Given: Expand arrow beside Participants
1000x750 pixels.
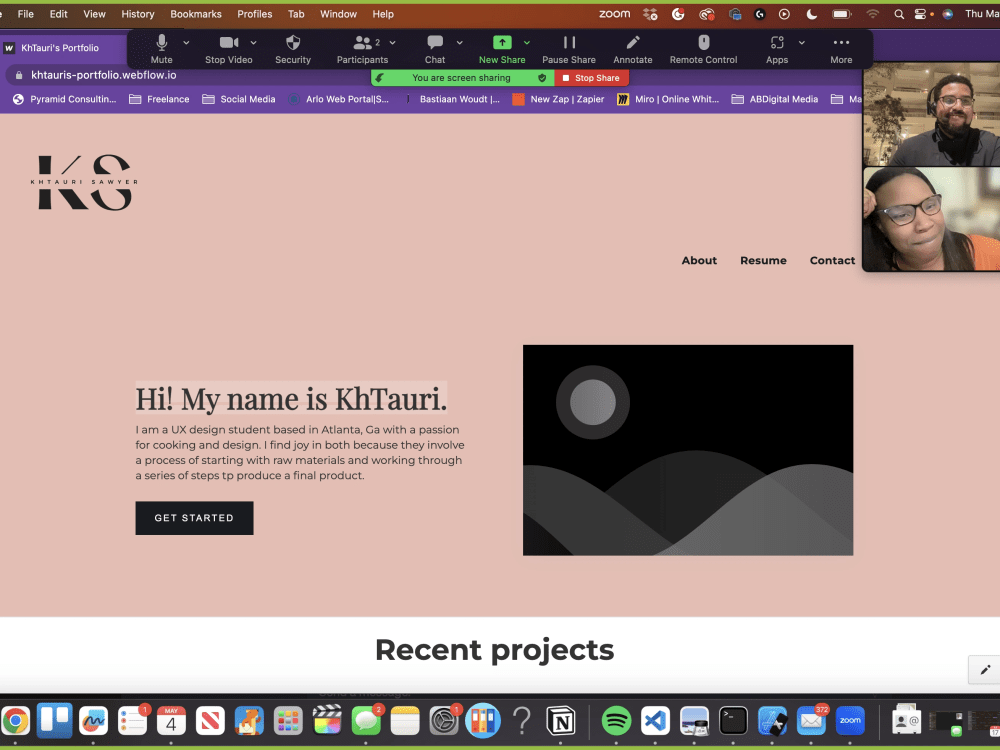Looking at the screenshot, I should (392, 43).
